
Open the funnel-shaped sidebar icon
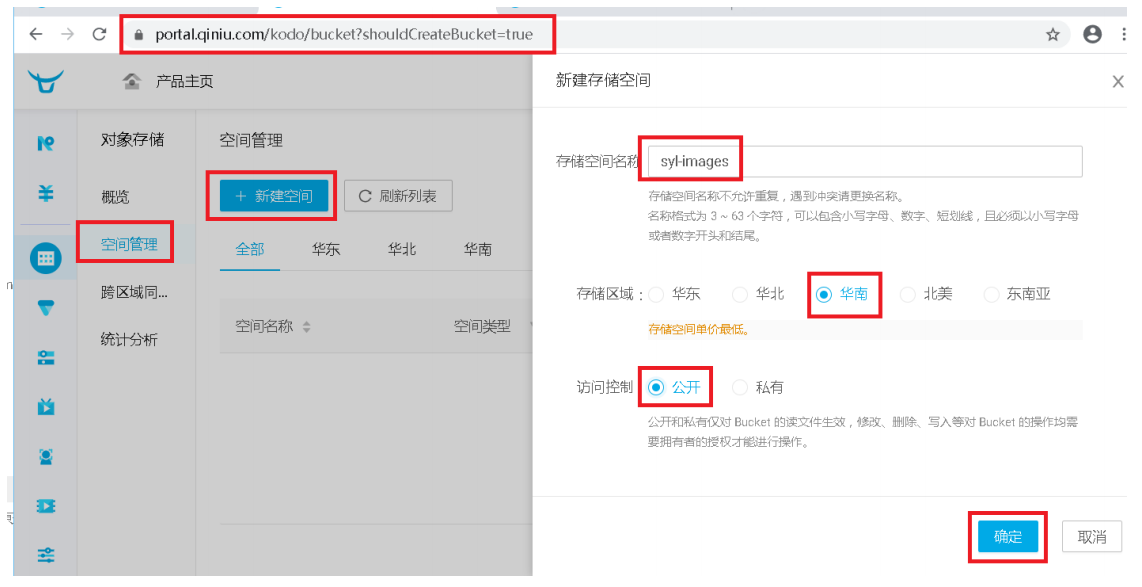point(45,309)
